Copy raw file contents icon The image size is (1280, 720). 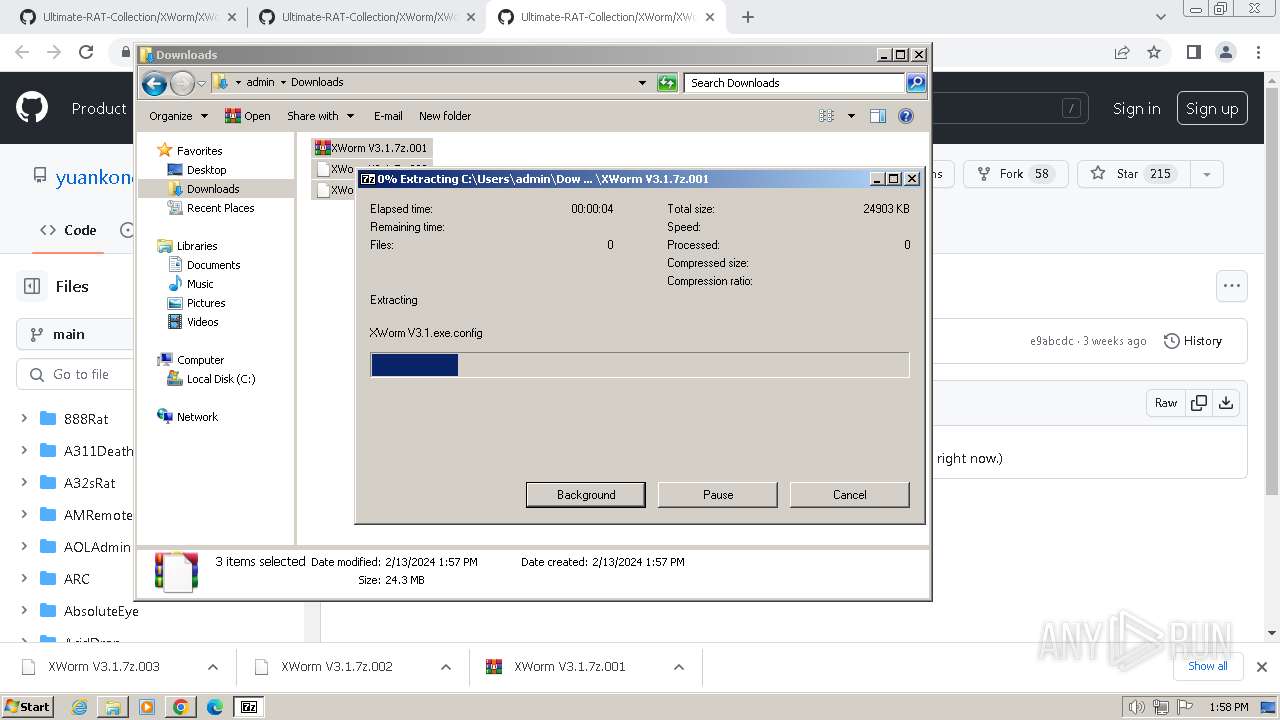point(1199,403)
